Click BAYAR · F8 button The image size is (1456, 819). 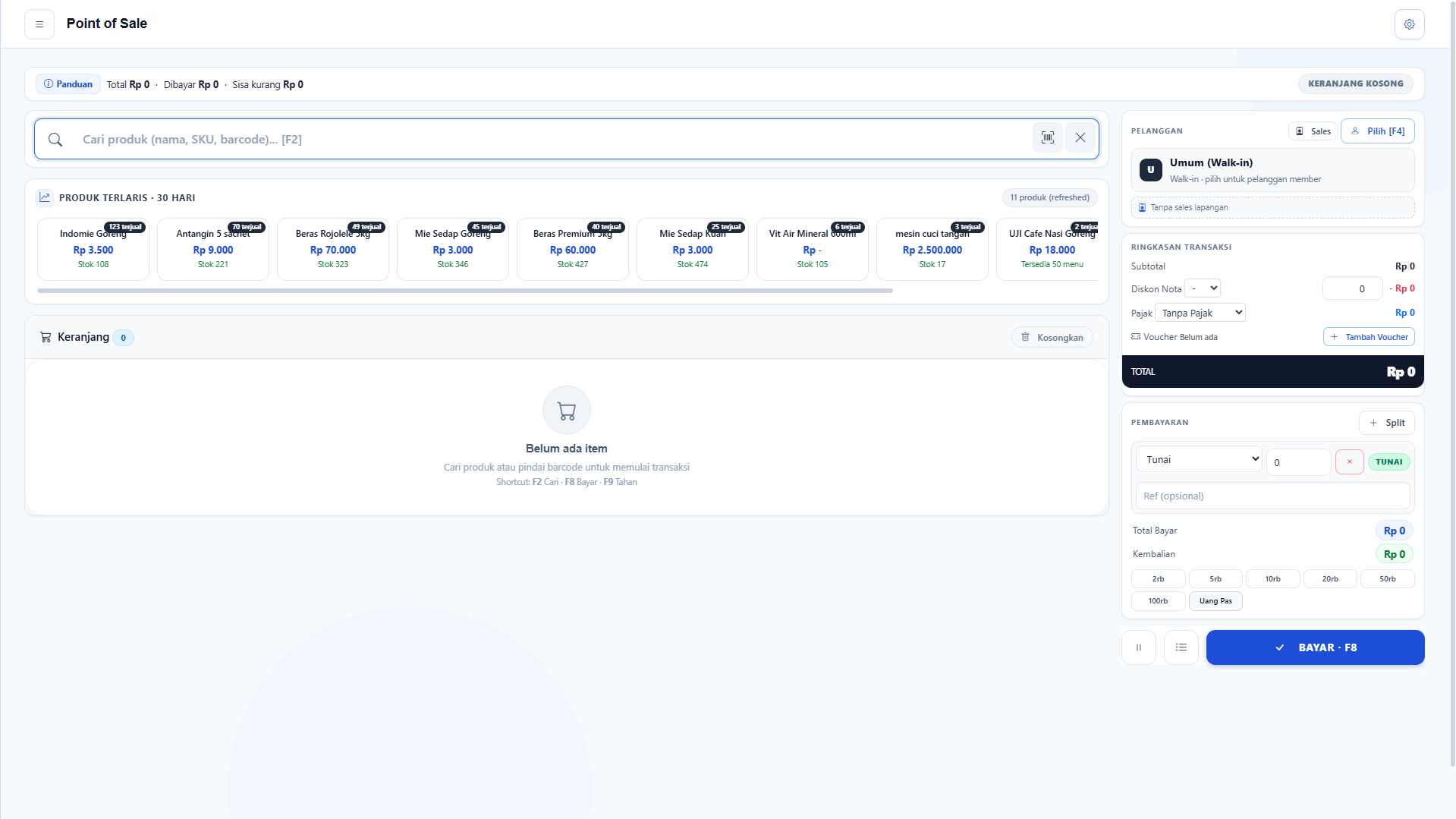1315,647
